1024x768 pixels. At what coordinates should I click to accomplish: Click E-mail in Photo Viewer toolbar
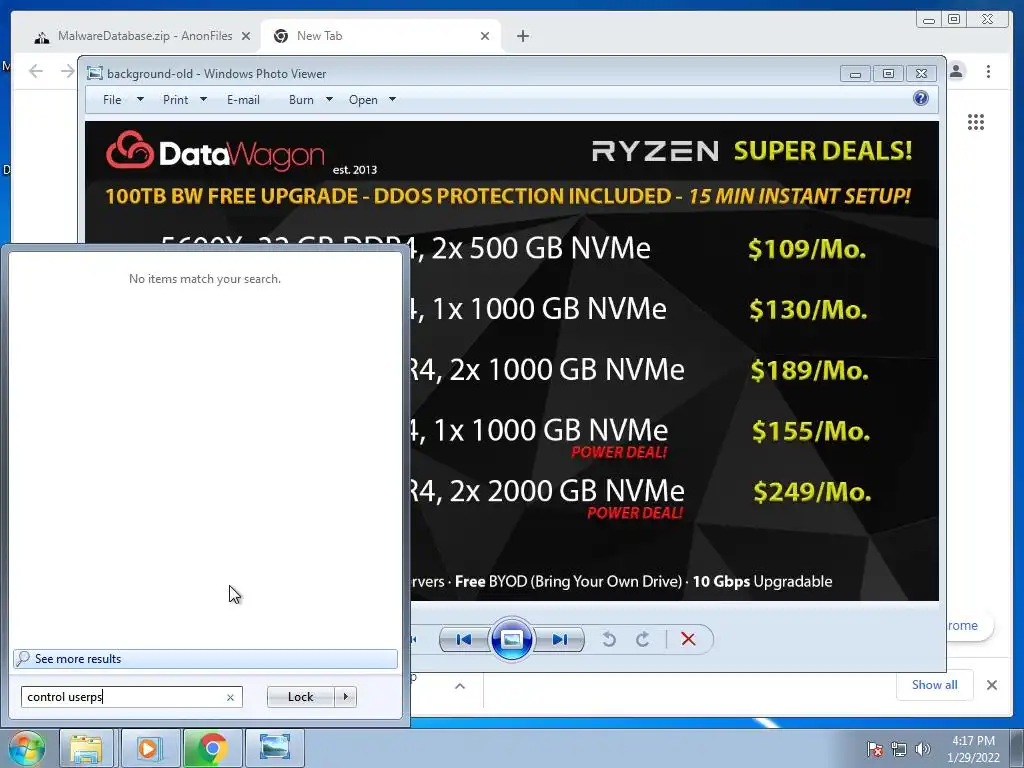click(x=243, y=100)
